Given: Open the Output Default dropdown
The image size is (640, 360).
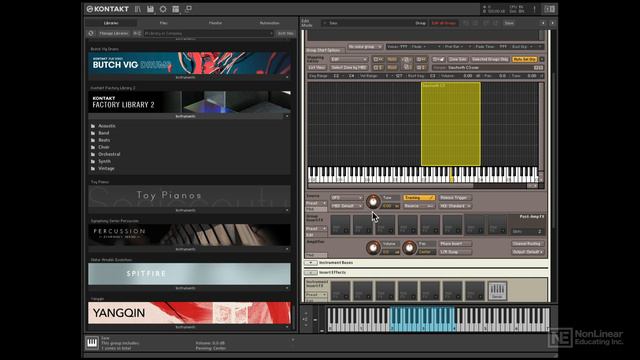Looking at the screenshot, I should coord(528,252).
